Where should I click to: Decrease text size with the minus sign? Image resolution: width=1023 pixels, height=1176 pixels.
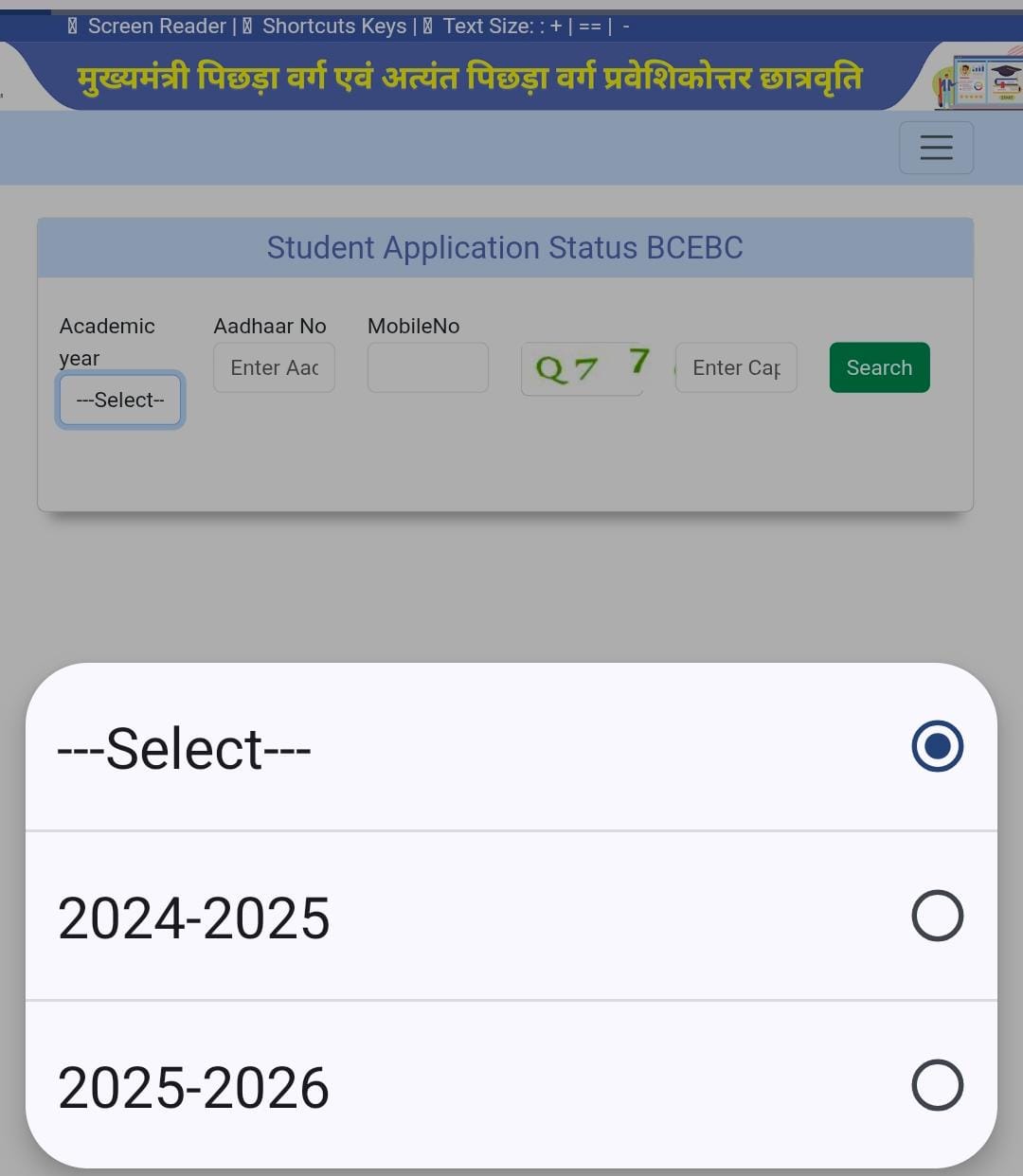pyautogui.click(x=626, y=27)
